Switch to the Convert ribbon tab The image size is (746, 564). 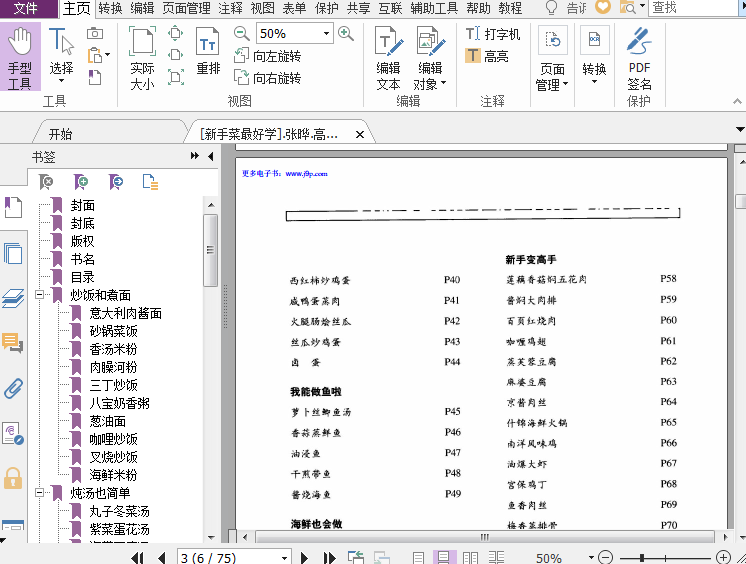pos(110,8)
